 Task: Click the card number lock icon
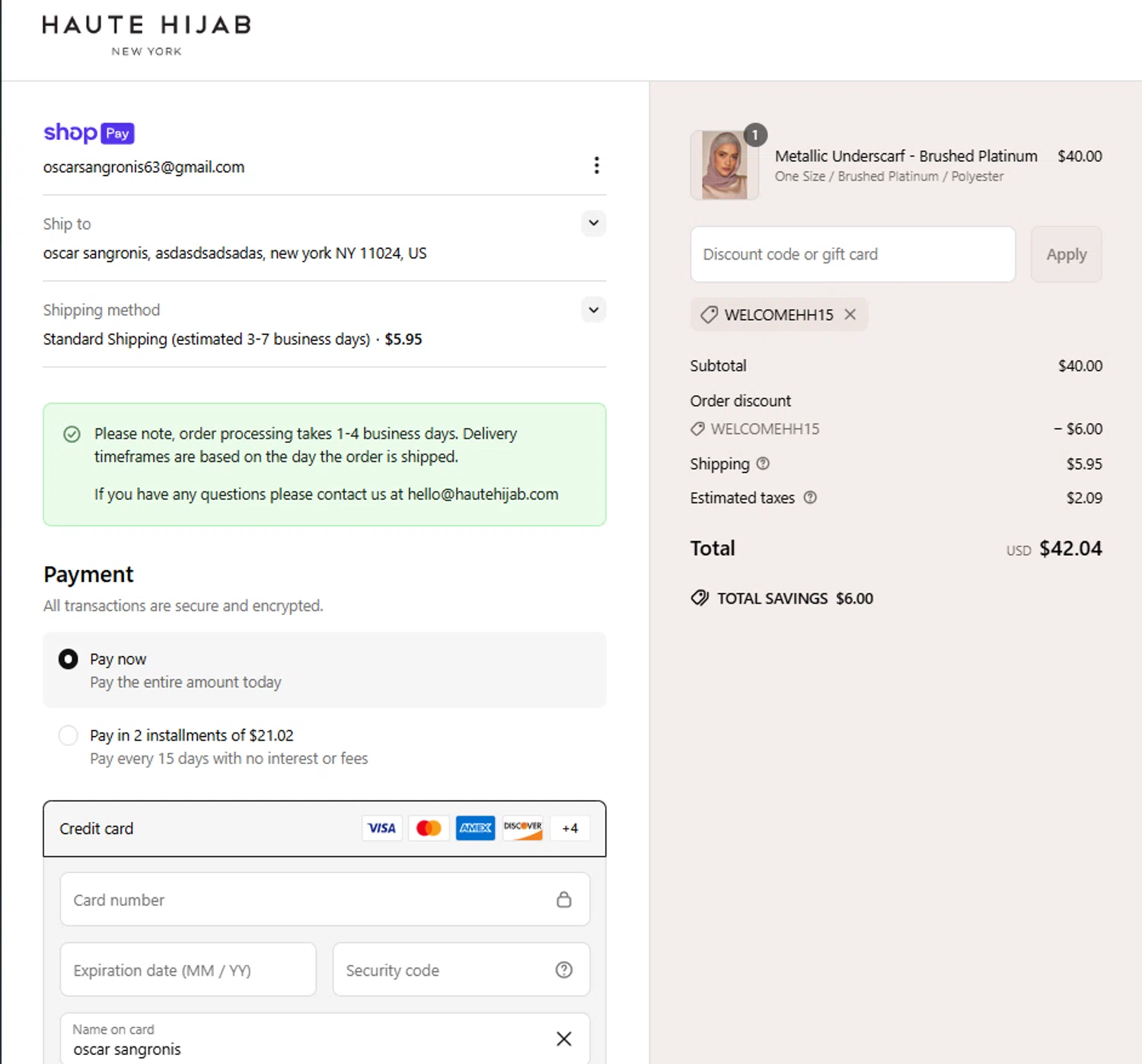pyautogui.click(x=563, y=900)
